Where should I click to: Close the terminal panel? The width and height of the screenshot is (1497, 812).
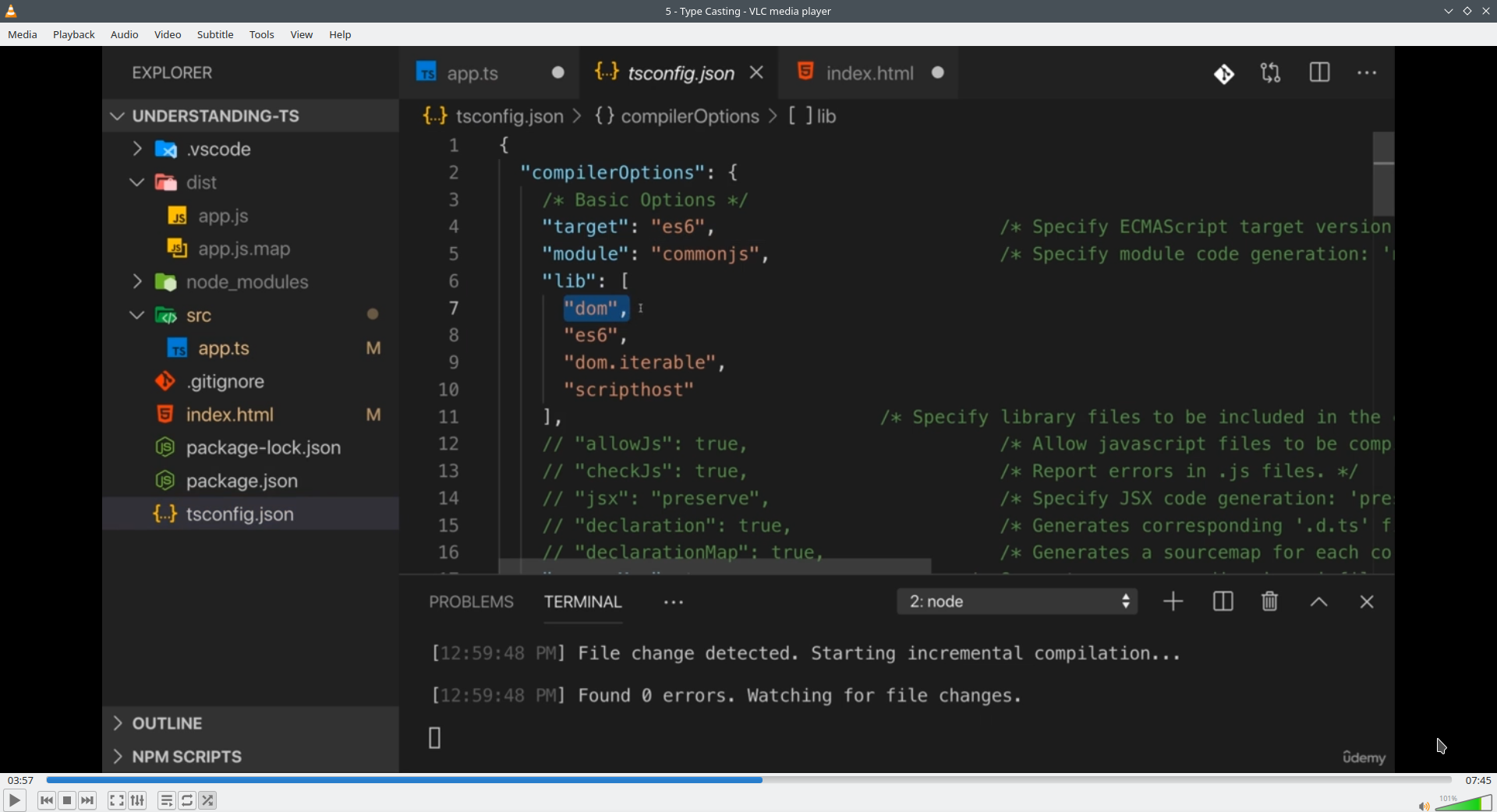coord(1367,602)
